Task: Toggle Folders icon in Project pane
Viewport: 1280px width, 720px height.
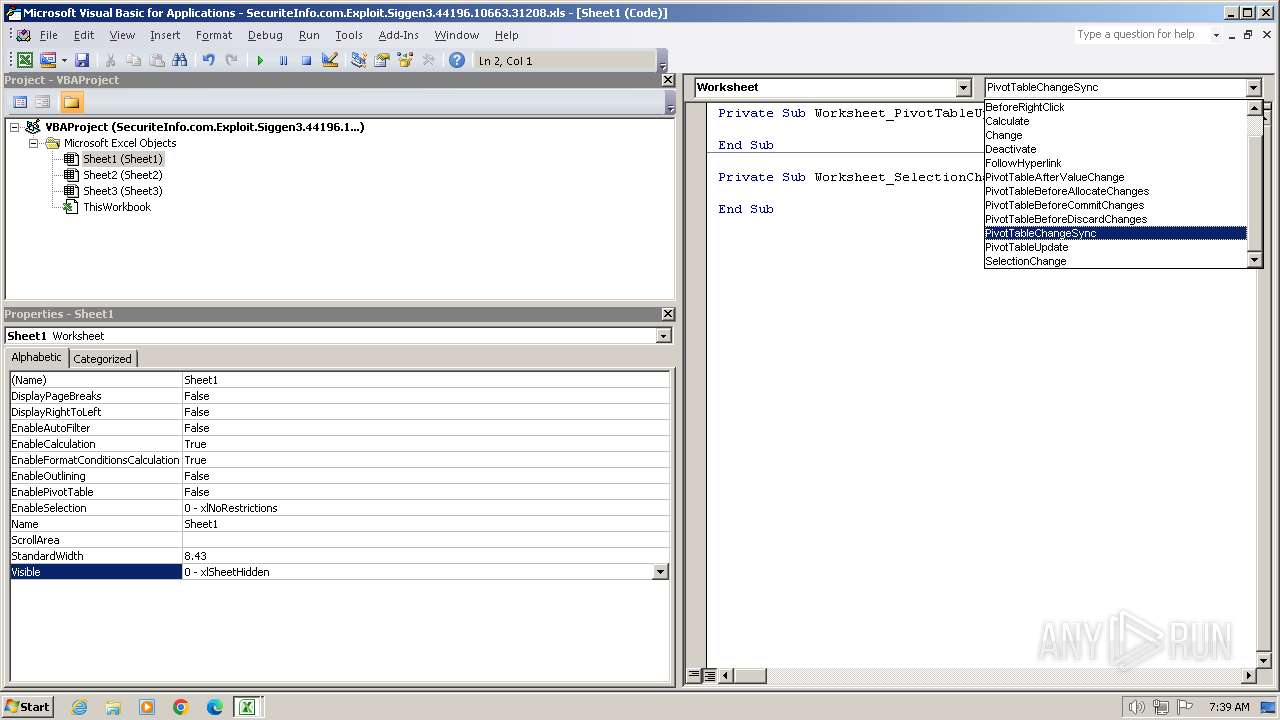Action: [71, 102]
